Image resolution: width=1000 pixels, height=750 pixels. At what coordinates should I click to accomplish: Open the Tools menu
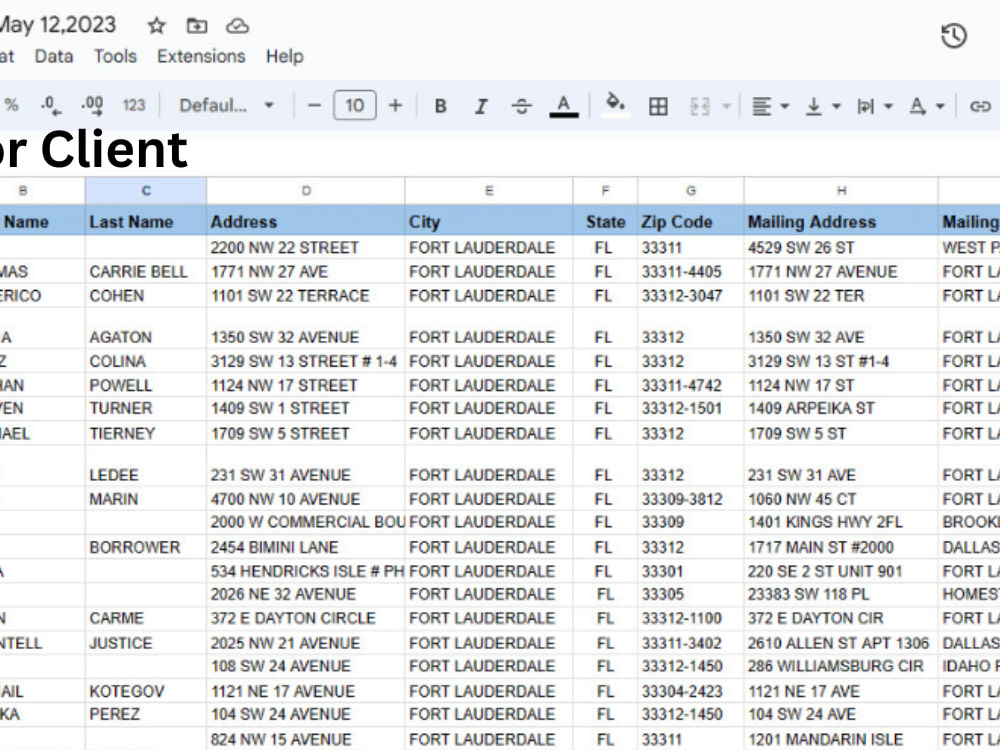click(115, 56)
